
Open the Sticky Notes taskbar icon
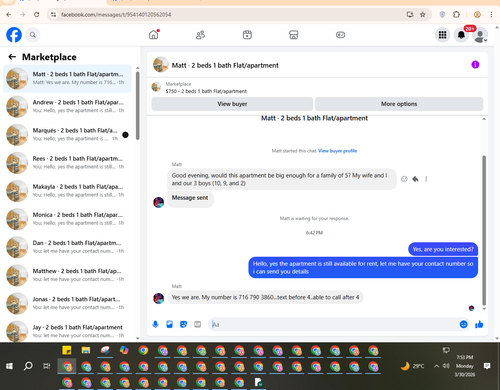67,350
